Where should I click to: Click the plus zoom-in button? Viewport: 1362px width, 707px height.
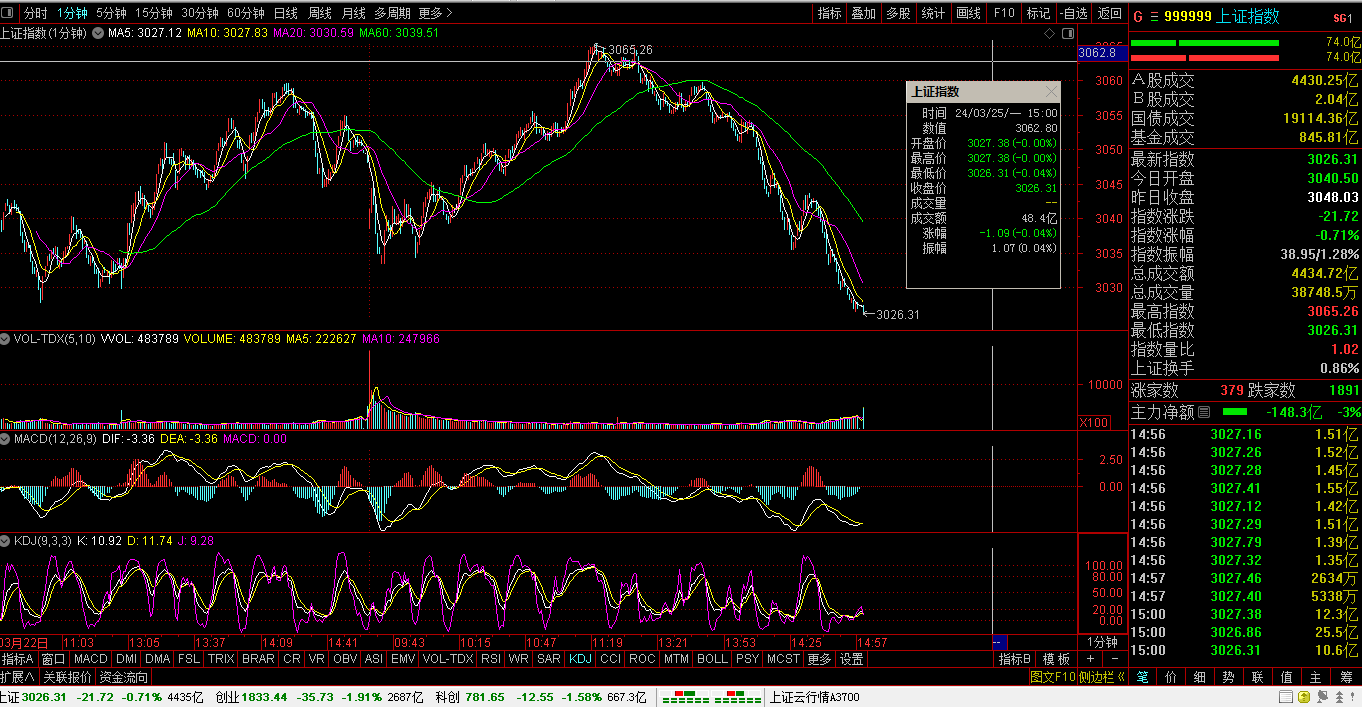click(x=1090, y=659)
